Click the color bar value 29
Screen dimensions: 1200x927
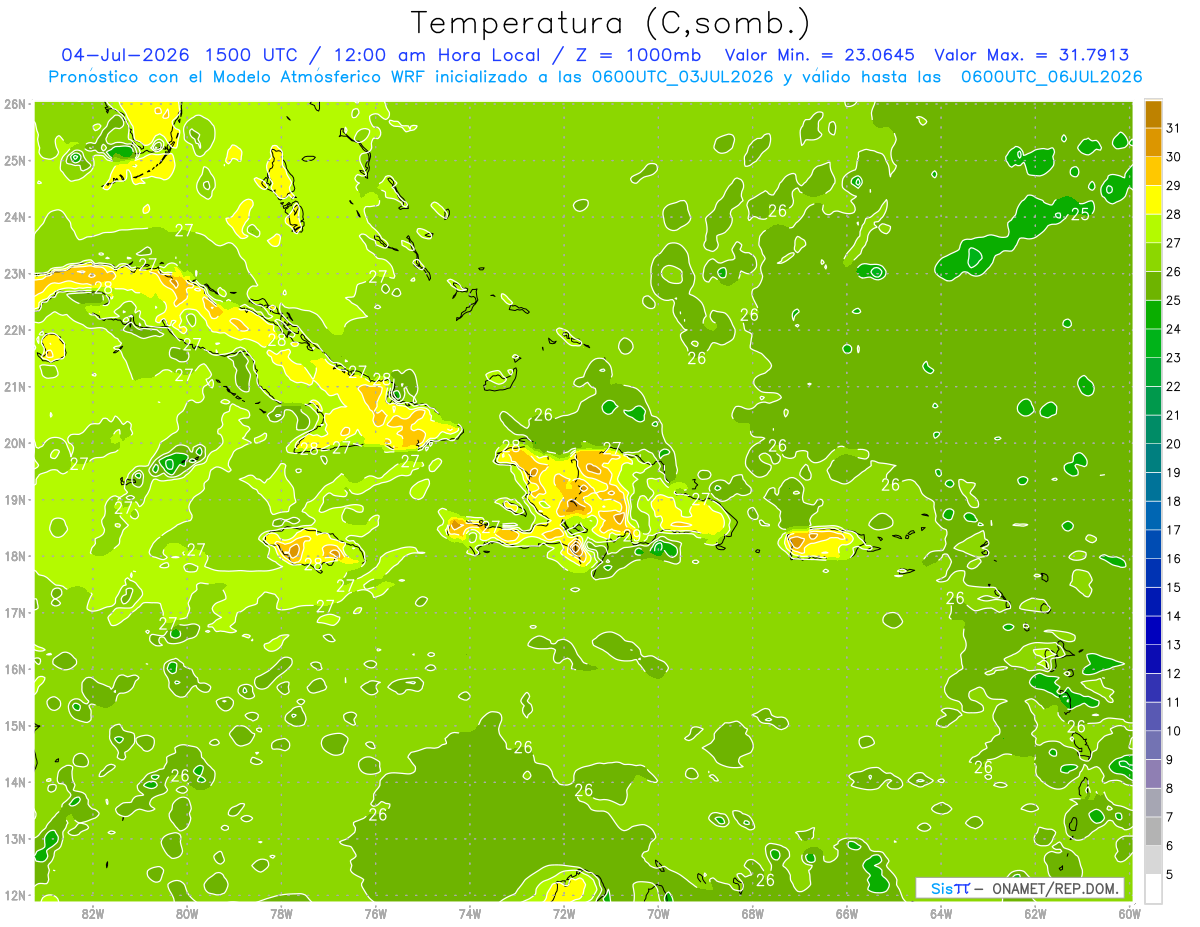tap(1174, 186)
